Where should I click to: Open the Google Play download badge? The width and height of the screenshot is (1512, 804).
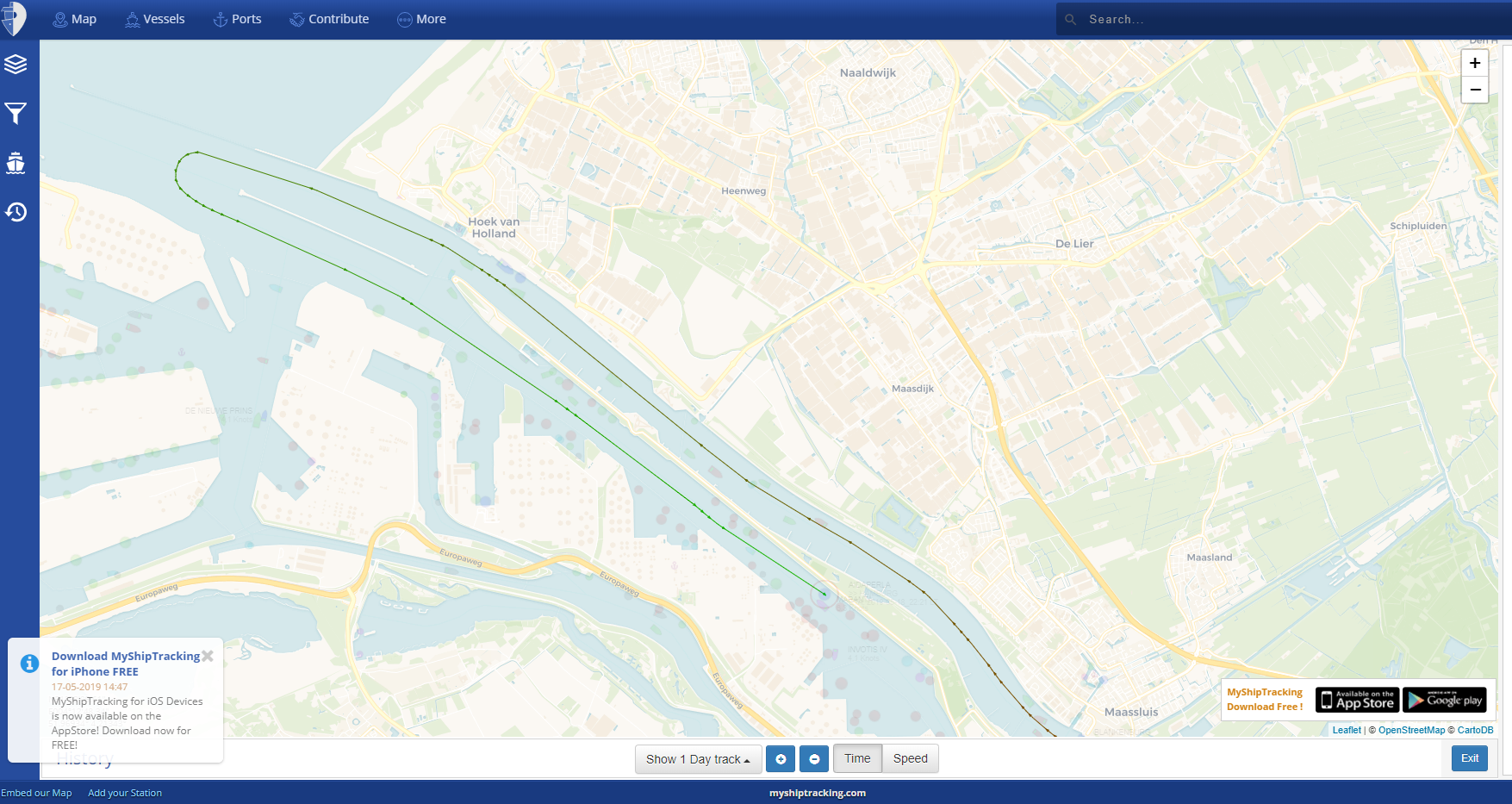click(1445, 700)
